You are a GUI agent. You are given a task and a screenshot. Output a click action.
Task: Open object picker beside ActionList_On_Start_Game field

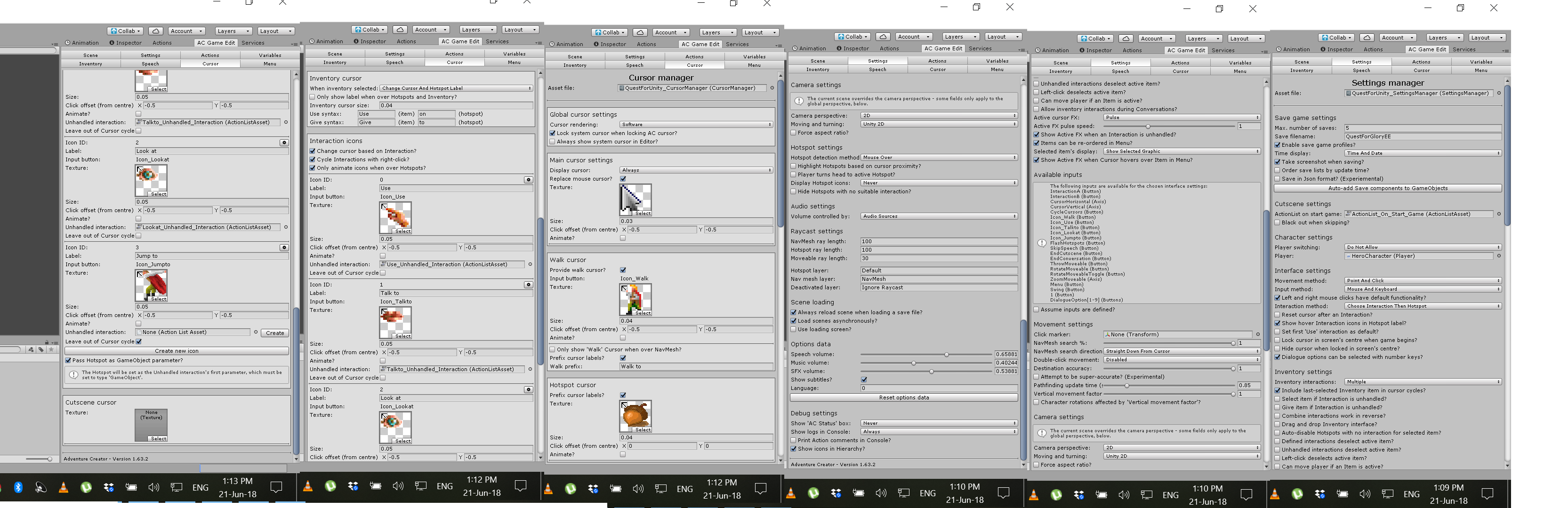(x=1499, y=214)
